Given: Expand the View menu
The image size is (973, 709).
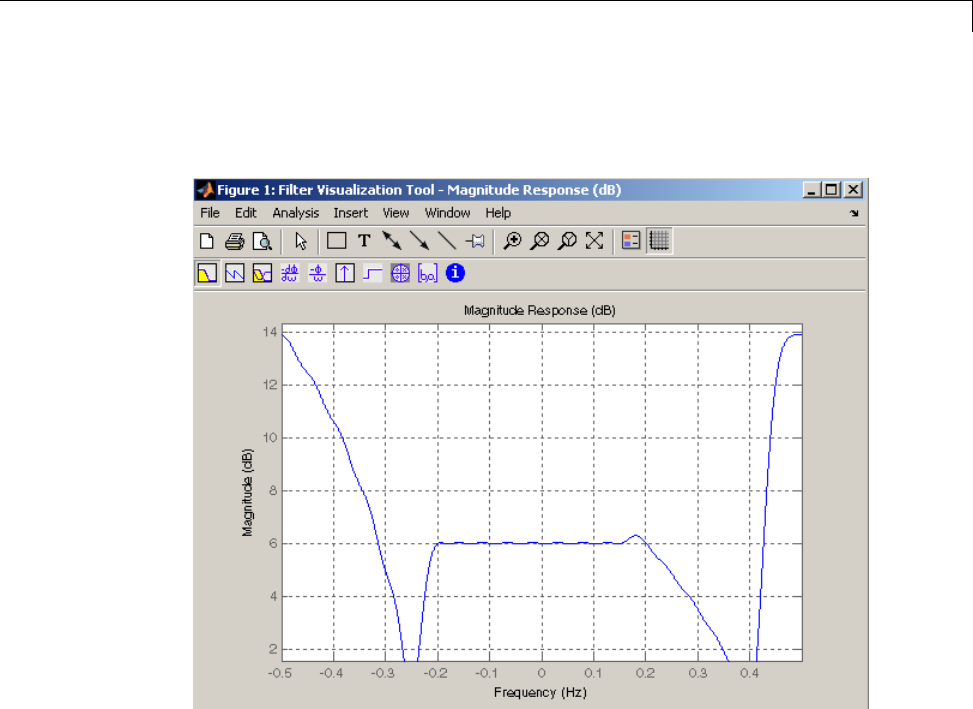Looking at the screenshot, I should pyautogui.click(x=395, y=213).
